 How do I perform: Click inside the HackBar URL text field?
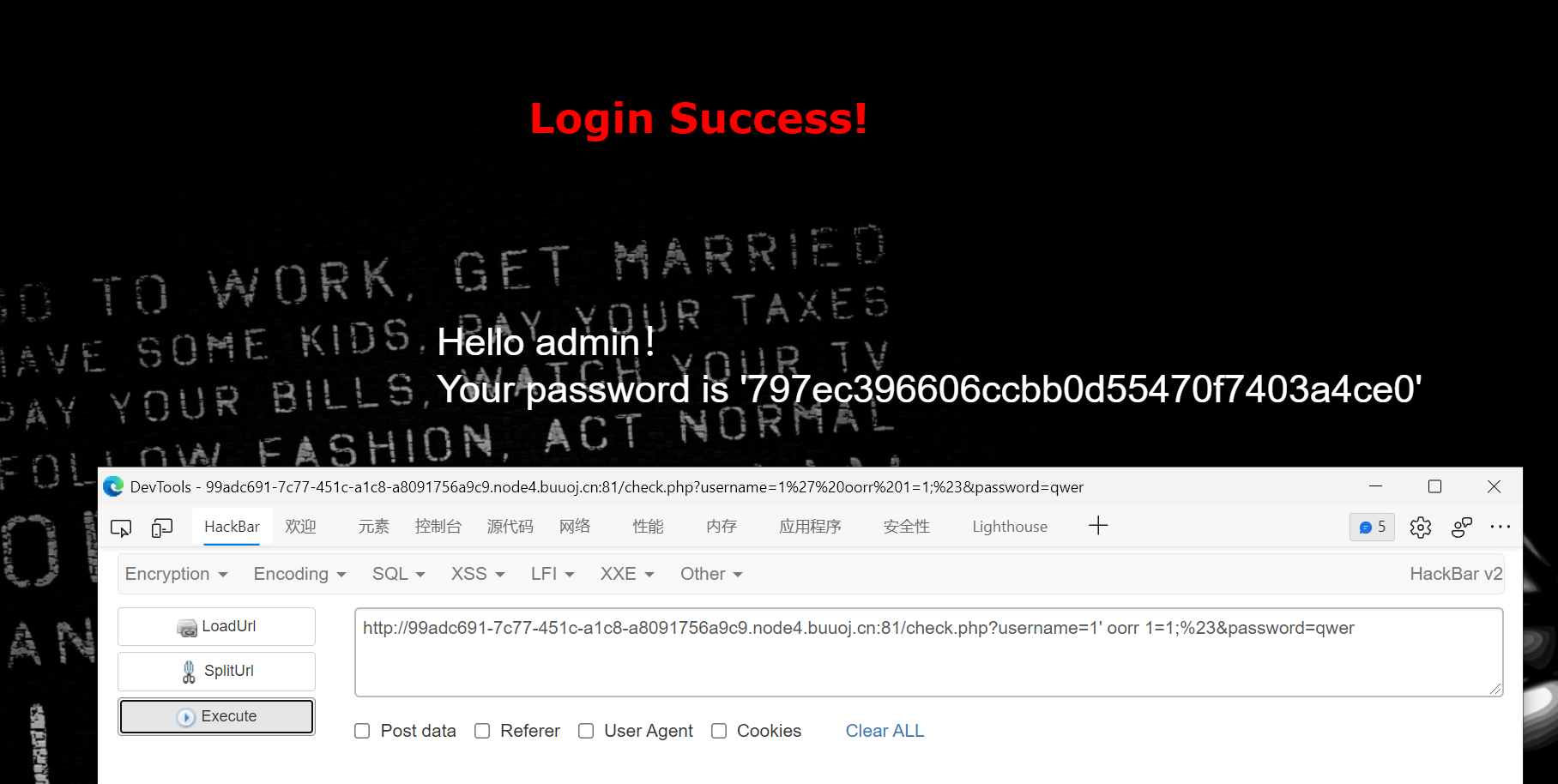[x=929, y=652]
